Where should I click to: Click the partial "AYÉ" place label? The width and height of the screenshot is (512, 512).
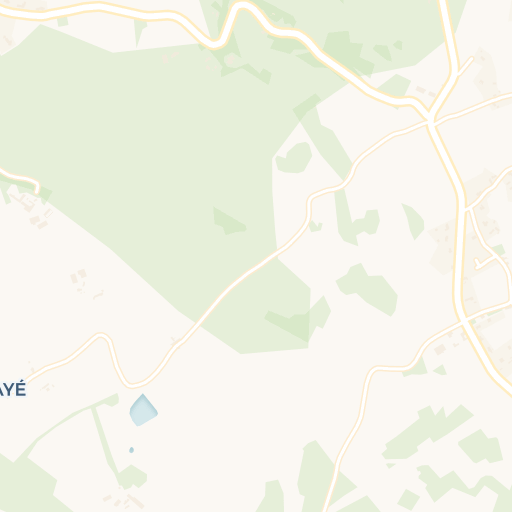pos(13,389)
